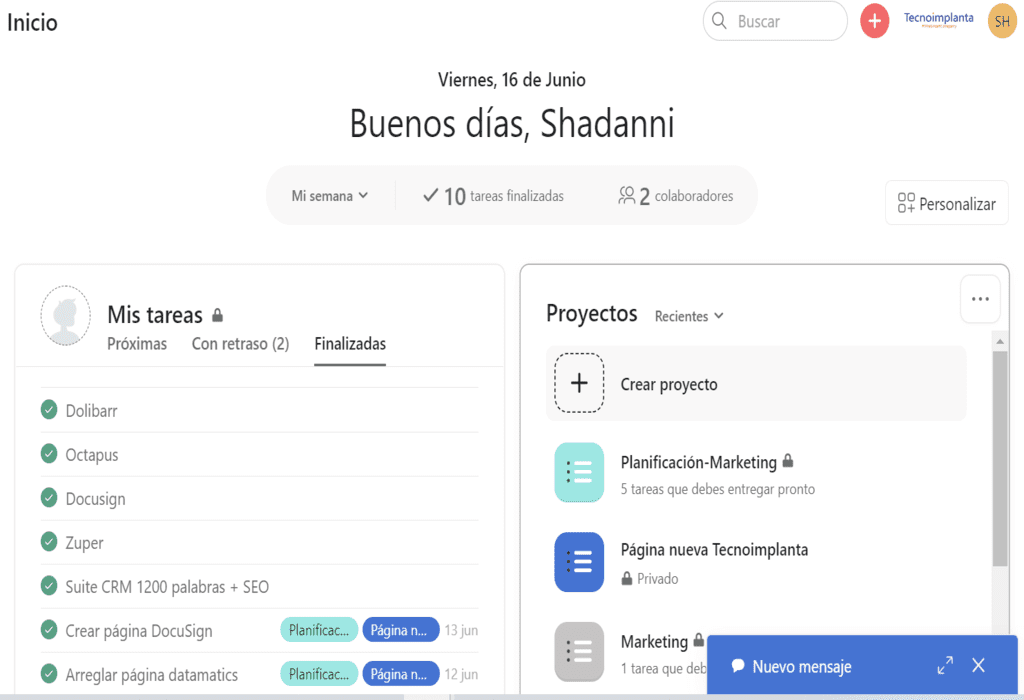Open the Arreglar página datamatics task

152,675
